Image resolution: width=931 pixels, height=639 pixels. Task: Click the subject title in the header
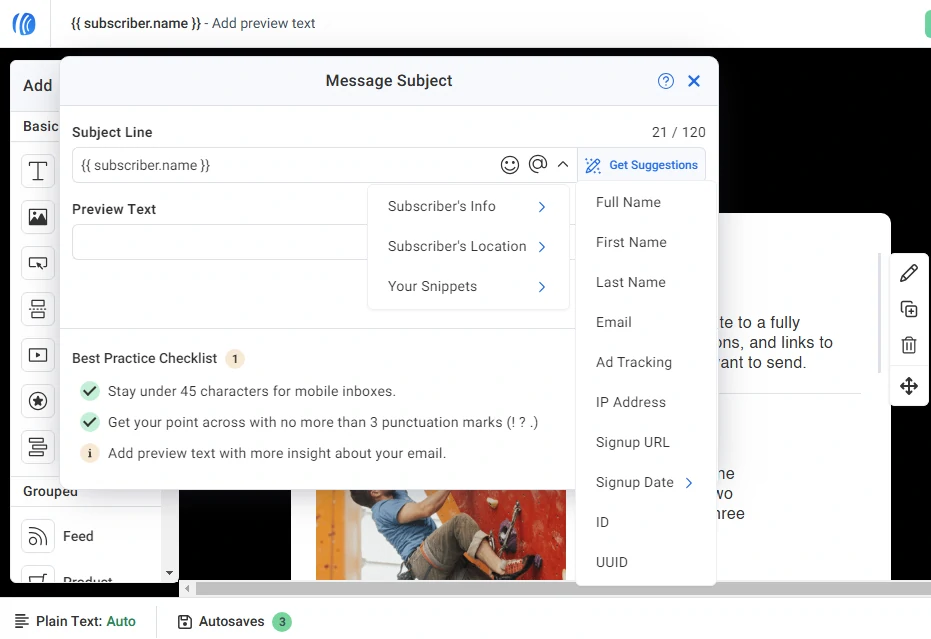(x=193, y=23)
